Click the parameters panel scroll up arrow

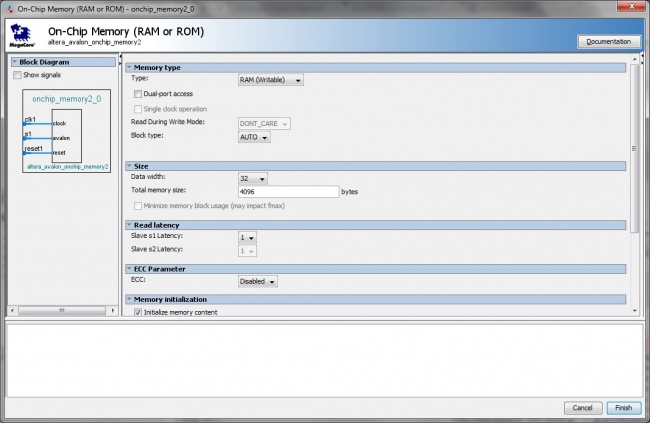634,60
